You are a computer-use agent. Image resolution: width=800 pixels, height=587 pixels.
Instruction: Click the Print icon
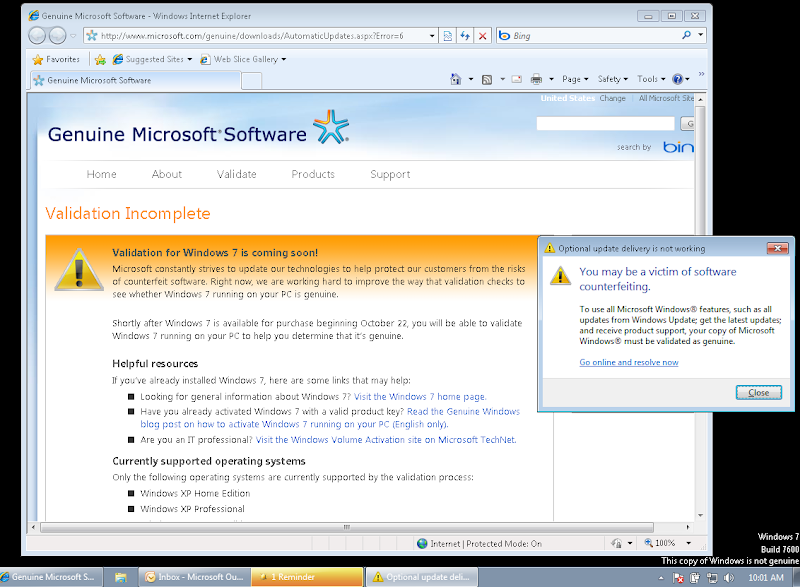[x=536, y=79]
